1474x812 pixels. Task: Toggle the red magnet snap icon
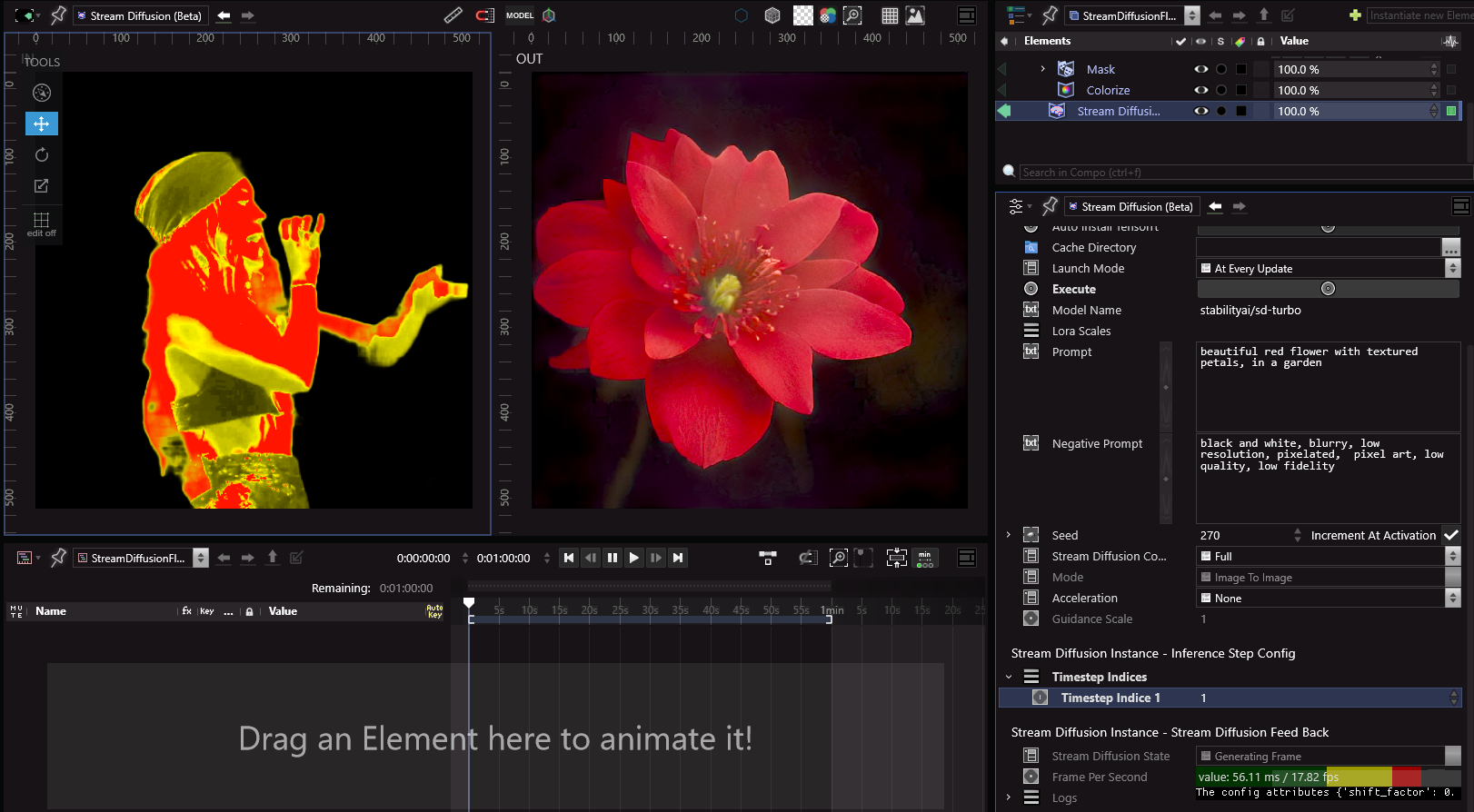click(x=485, y=15)
